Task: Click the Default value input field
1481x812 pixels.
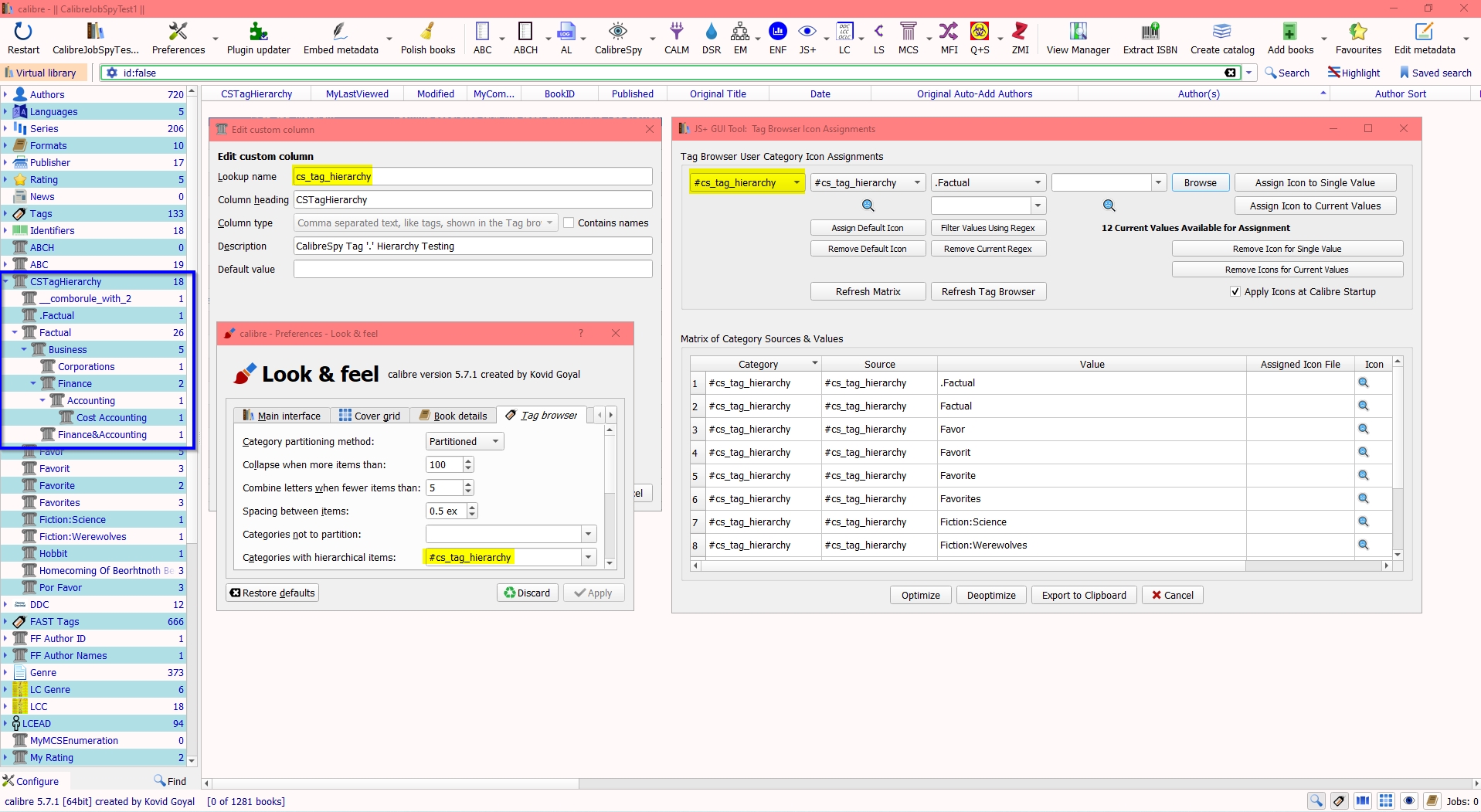Action: pyautogui.click(x=473, y=269)
